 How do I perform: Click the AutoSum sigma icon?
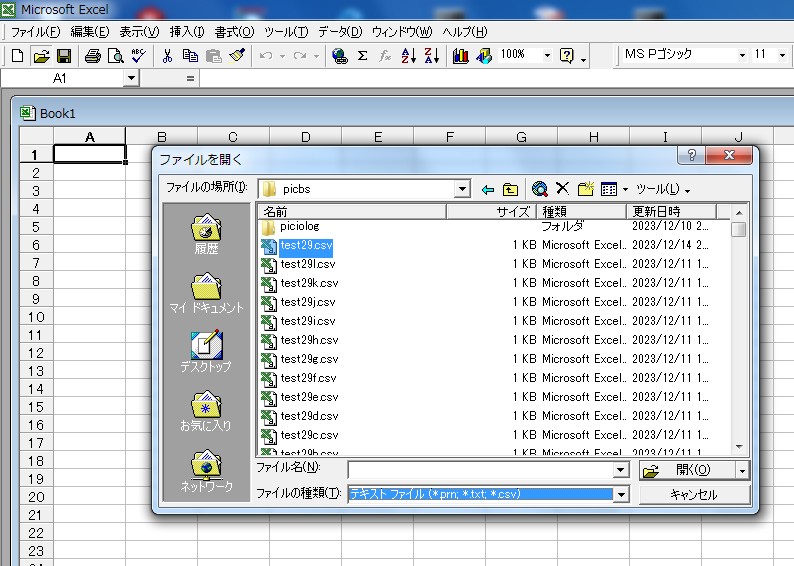[x=363, y=56]
